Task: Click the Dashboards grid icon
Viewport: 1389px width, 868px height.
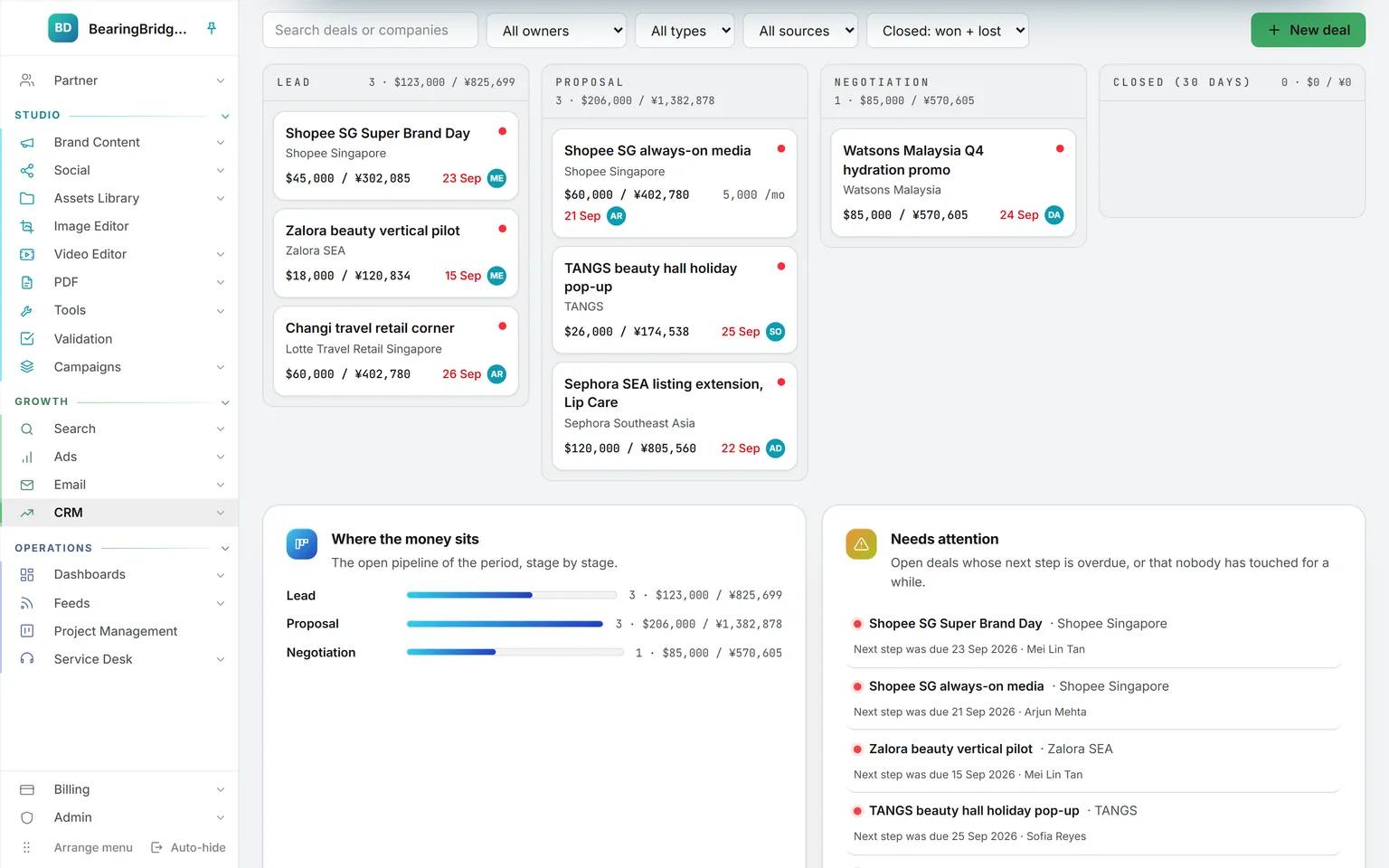Action: coord(27,574)
